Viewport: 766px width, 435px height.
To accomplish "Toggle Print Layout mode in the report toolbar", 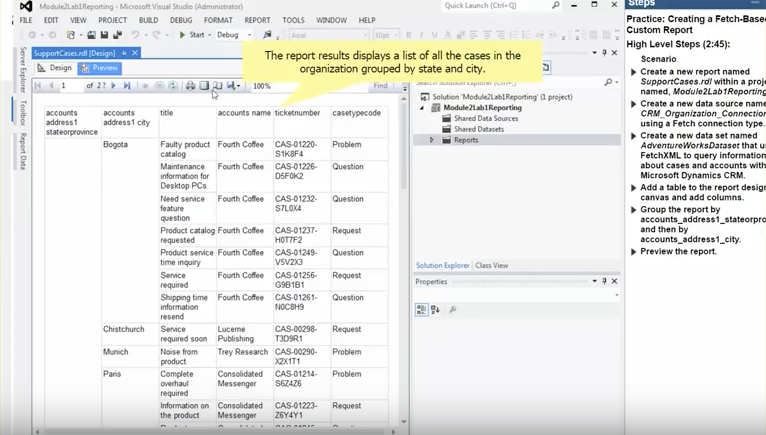I will pyautogui.click(x=204, y=86).
